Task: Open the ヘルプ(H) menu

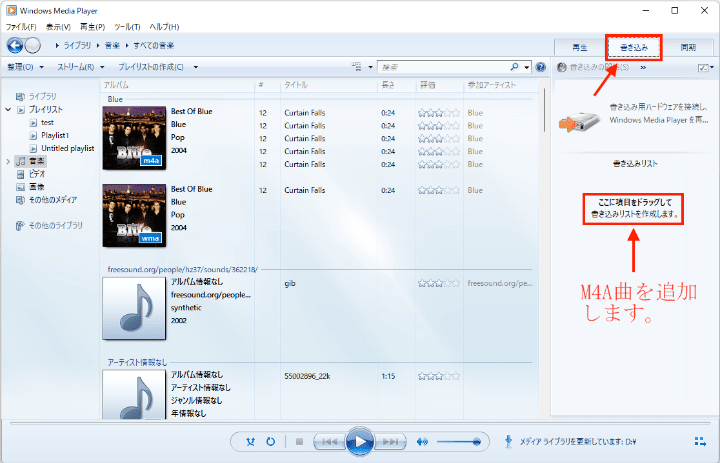Action: tap(164, 27)
